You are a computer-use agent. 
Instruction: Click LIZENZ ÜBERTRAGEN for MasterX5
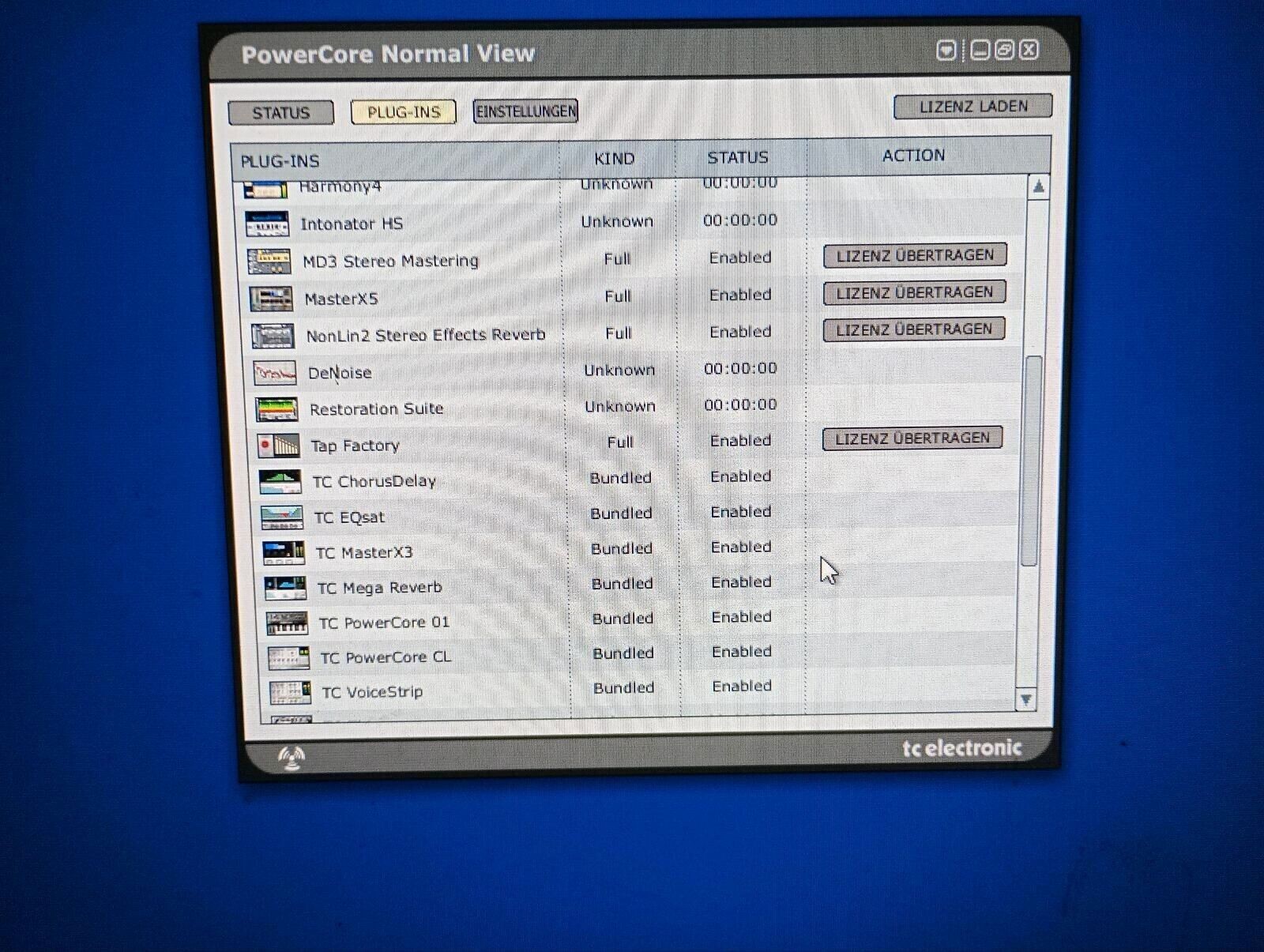tap(914, 292)
